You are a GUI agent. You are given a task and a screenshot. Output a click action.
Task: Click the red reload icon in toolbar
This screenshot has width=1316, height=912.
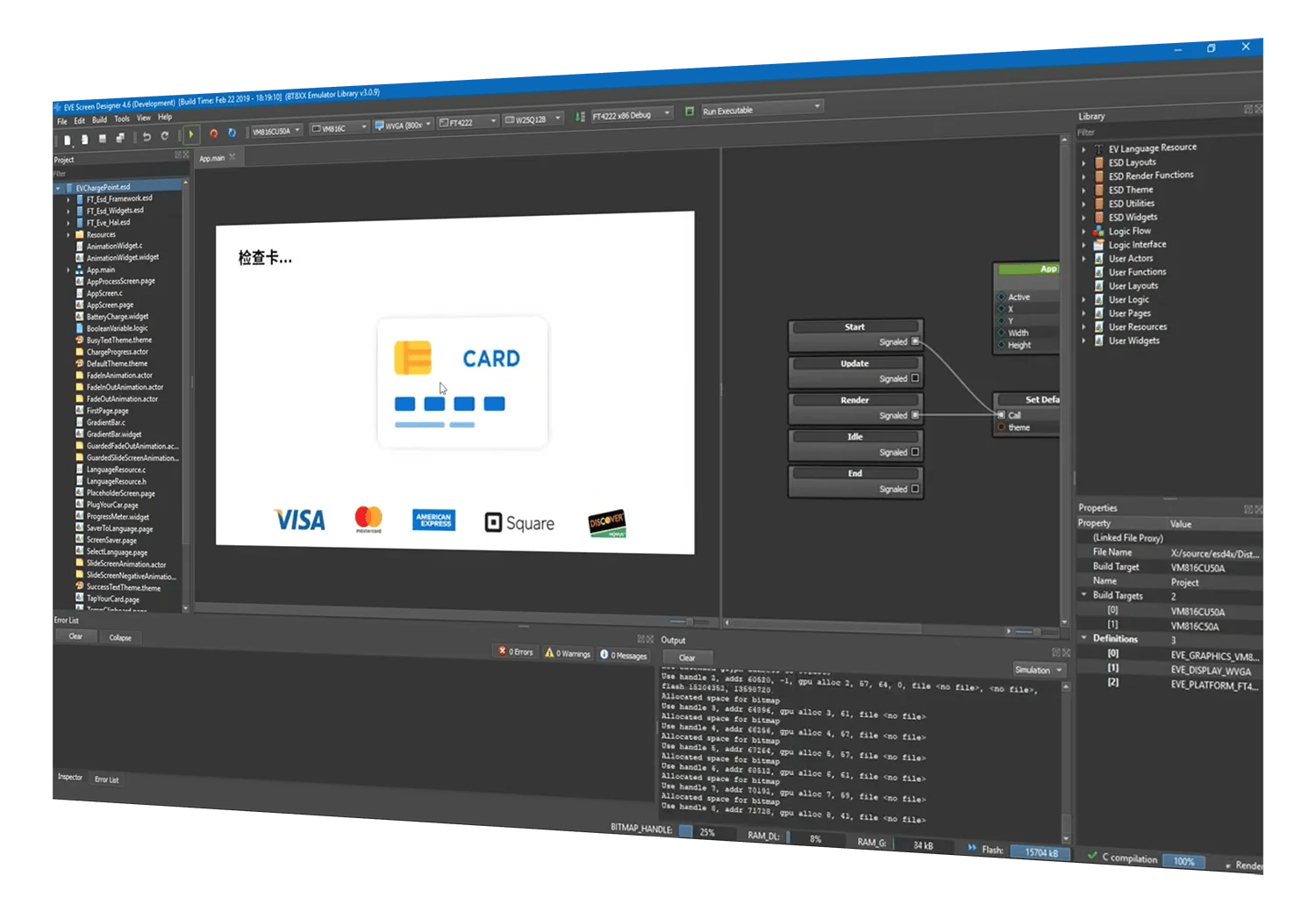click(213, 133)
